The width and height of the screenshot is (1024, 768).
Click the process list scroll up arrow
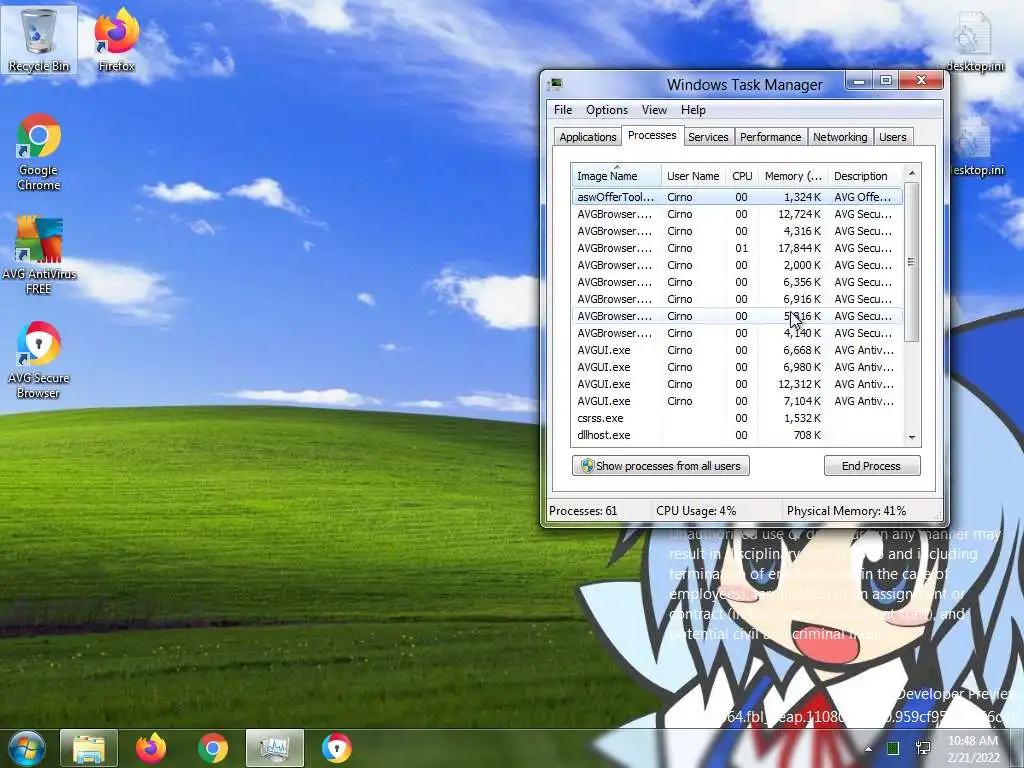tap(912, 174)
